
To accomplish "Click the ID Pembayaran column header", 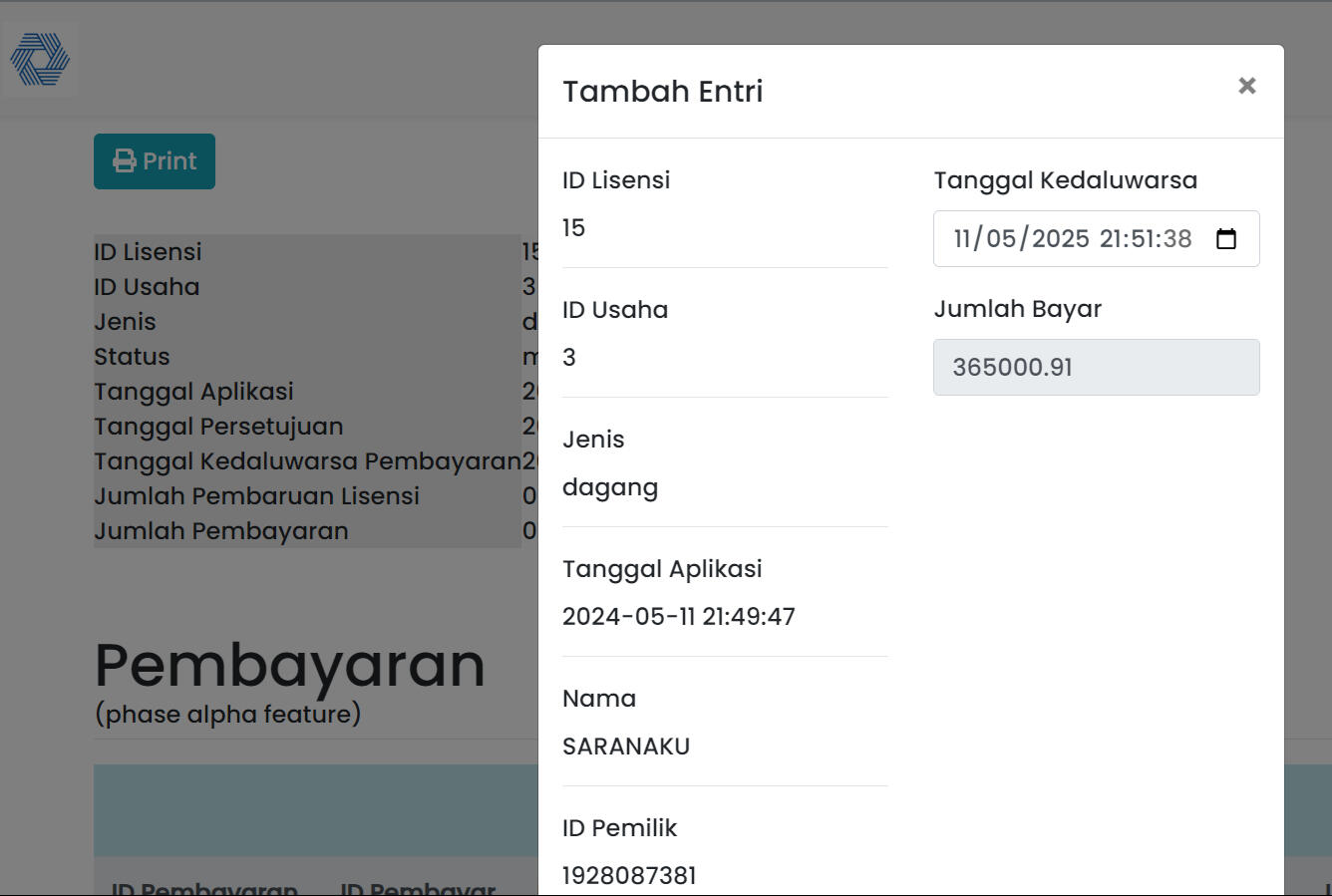I will click(x=204, y=887).
